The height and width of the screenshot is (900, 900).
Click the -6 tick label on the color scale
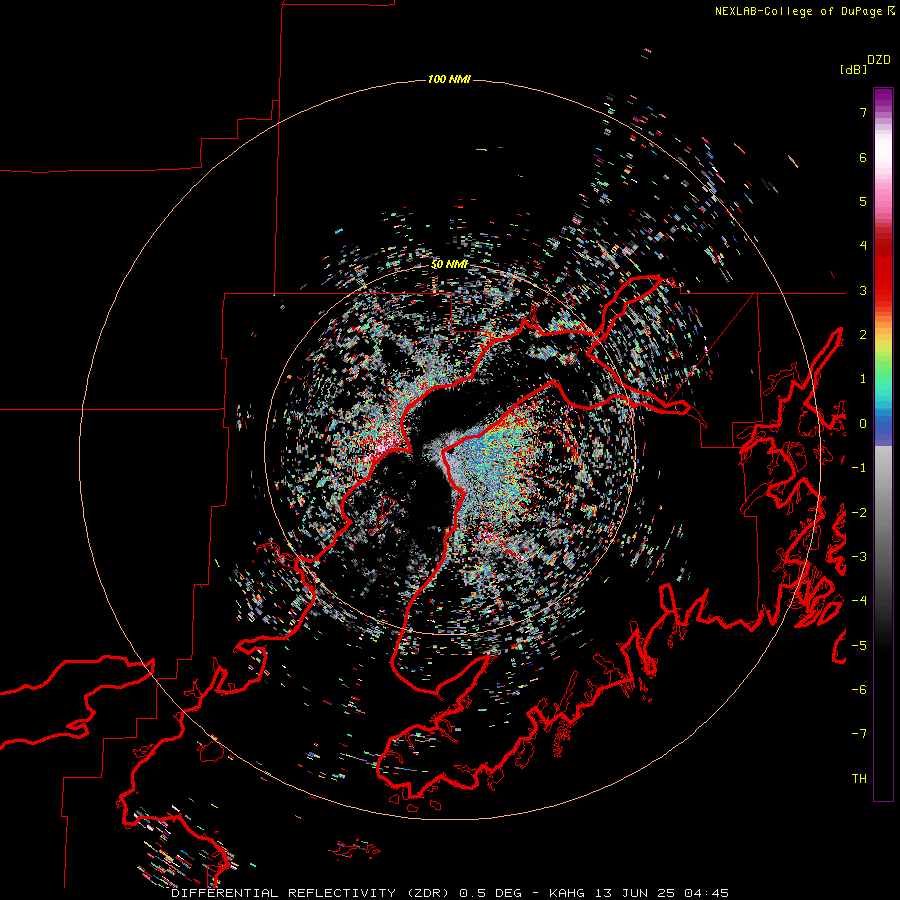859,690
